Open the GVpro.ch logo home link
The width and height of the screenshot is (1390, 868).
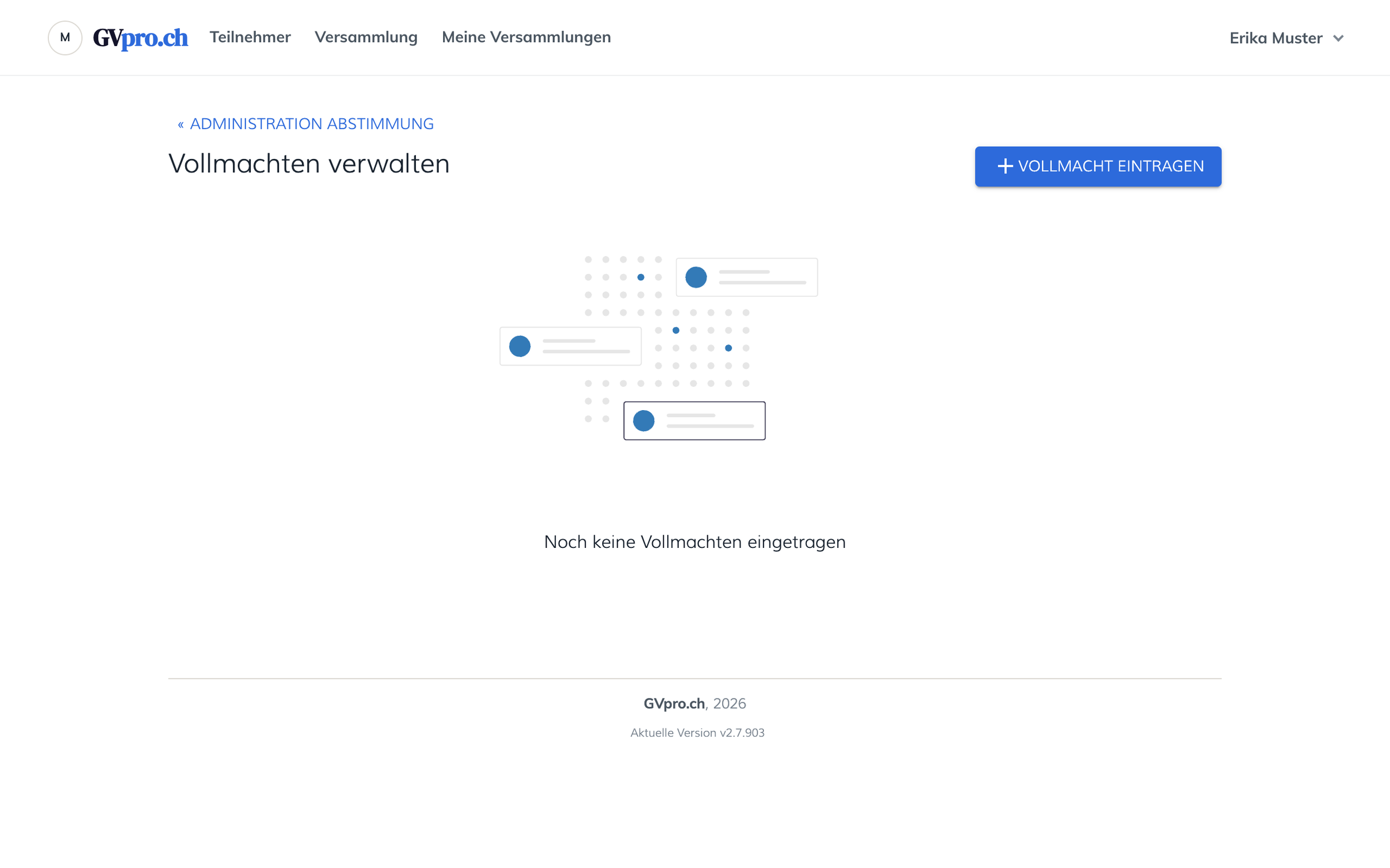140,38
